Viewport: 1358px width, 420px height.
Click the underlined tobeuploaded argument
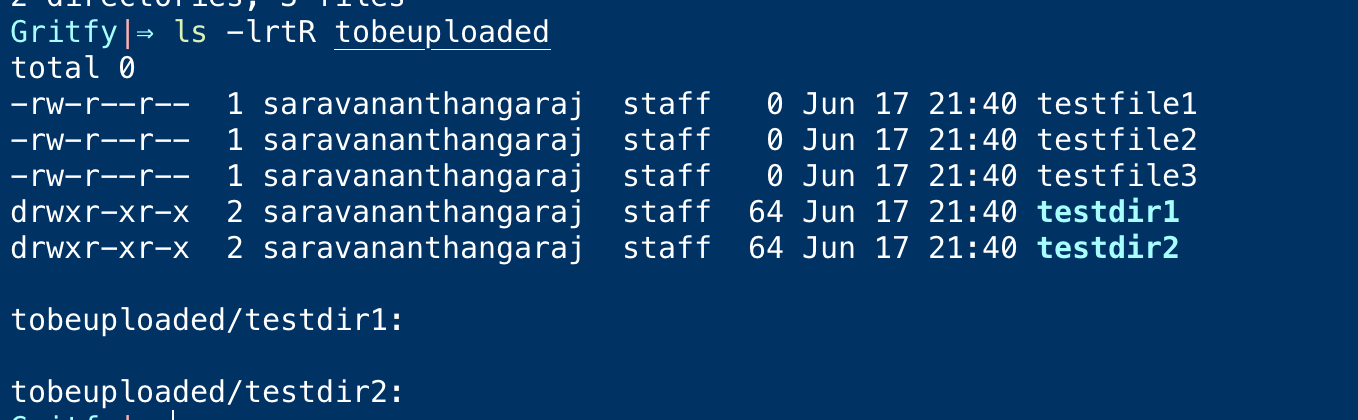(x=443, y=33)
